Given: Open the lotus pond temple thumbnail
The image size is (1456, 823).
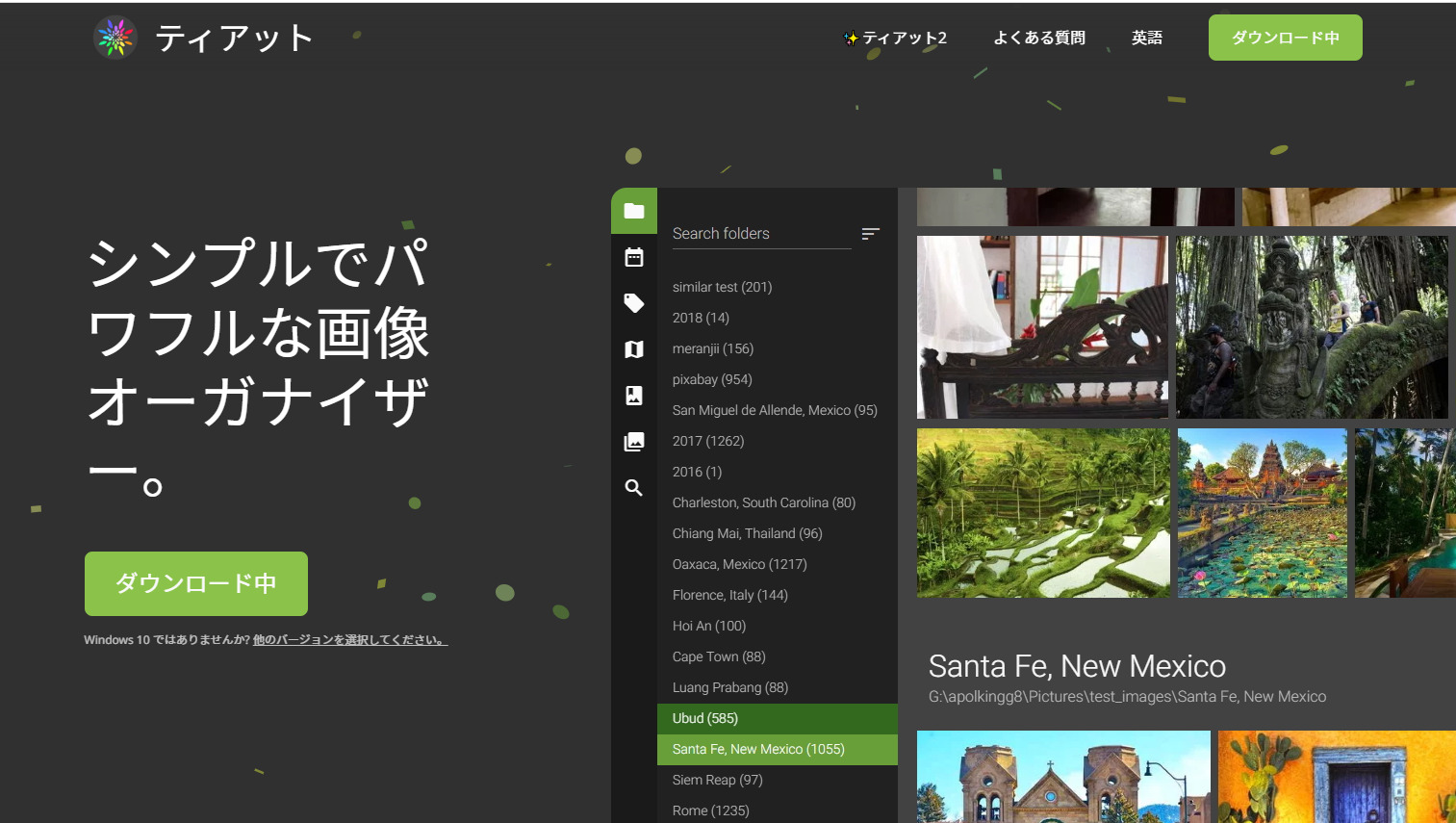Looking at the screenshot, I should click(1262, 513).
